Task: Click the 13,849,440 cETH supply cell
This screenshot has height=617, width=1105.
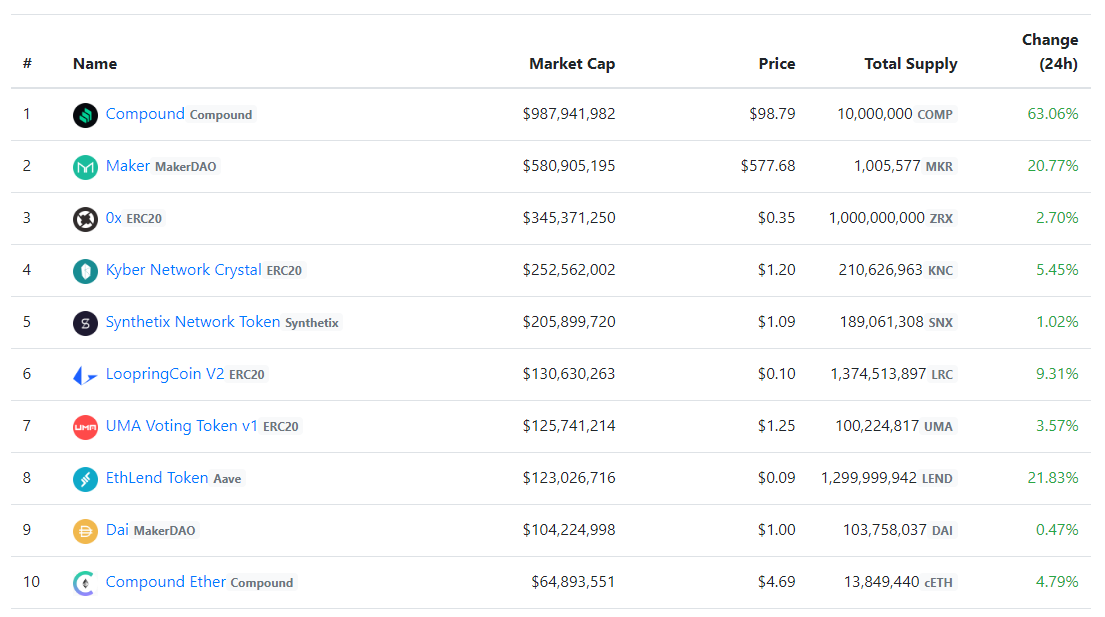Action: click(899, 582)
